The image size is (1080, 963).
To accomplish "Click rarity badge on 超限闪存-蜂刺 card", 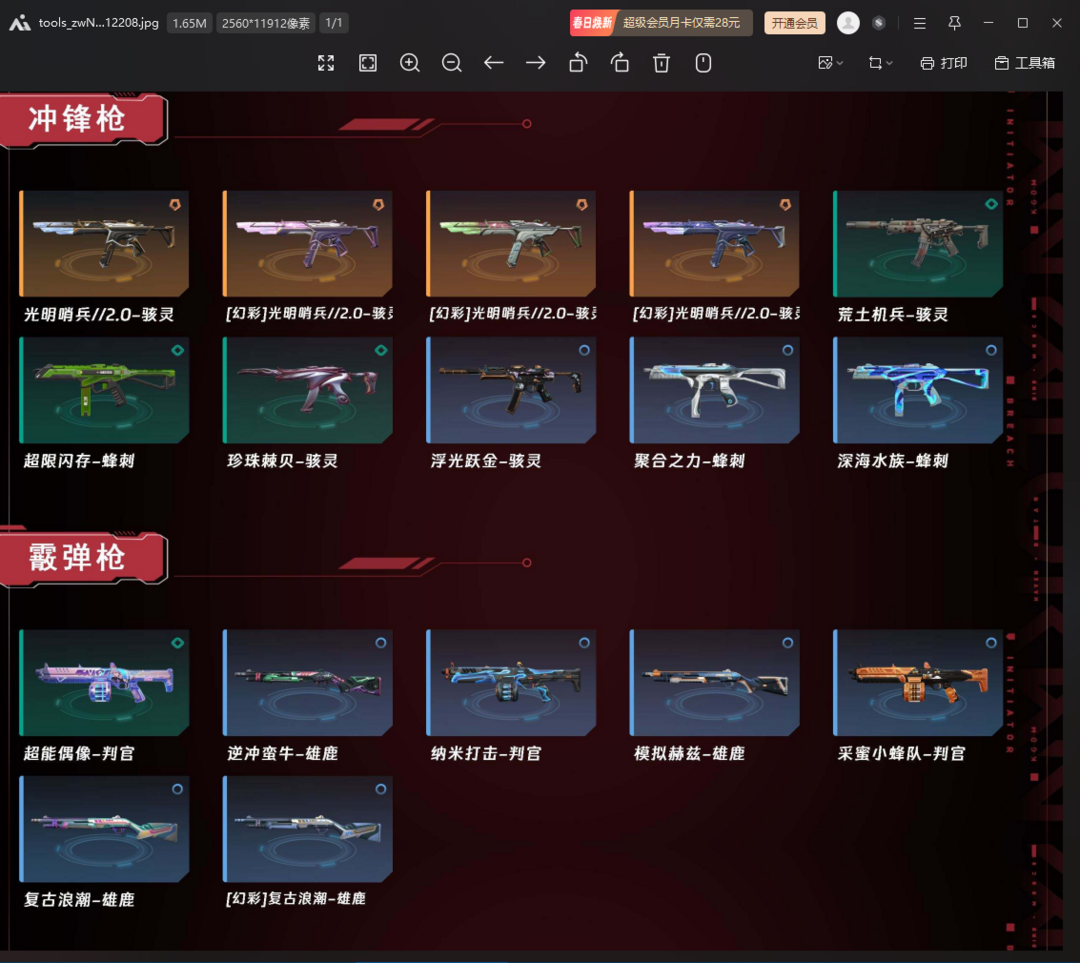I will tap(178, 351).
